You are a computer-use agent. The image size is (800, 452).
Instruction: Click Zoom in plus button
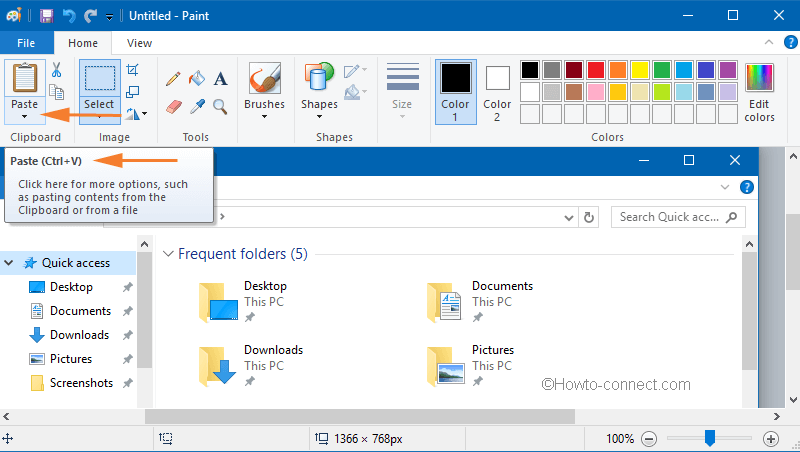click(x=771, y=439)
